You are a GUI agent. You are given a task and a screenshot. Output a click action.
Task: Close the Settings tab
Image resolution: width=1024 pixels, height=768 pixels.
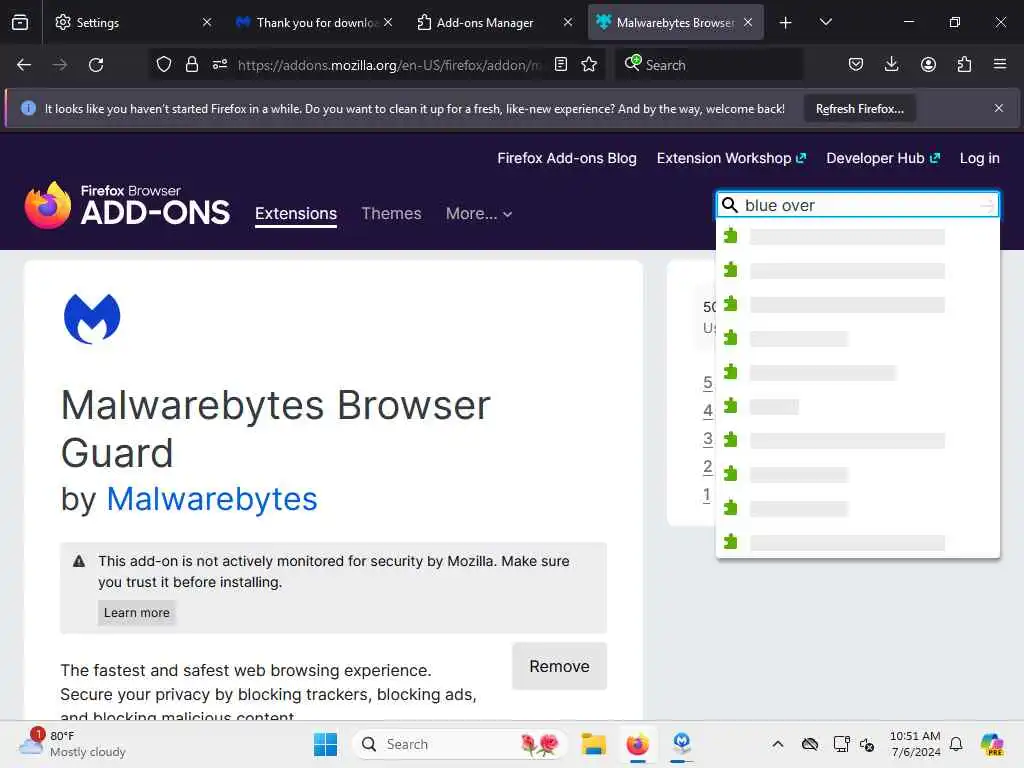coord(207,22)
